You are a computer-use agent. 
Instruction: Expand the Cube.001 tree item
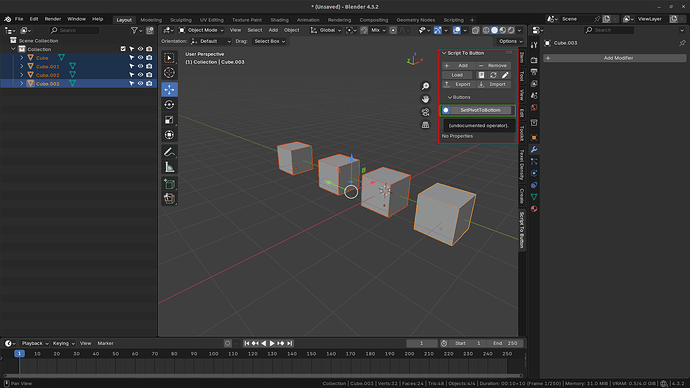(22, 66)
